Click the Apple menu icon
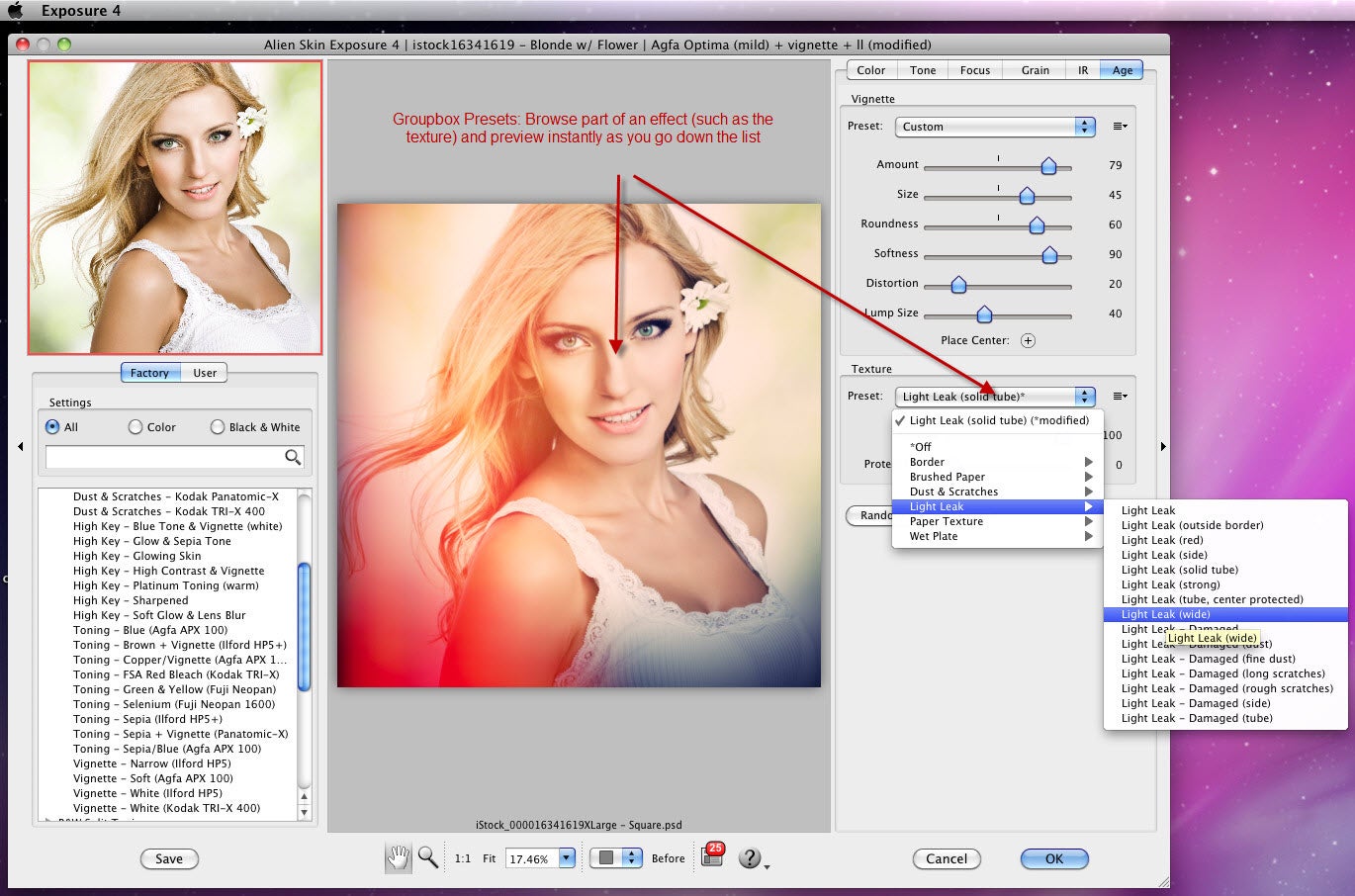Image resolution: width=1355 pixels, height=896 pixels. pos(16,11)
